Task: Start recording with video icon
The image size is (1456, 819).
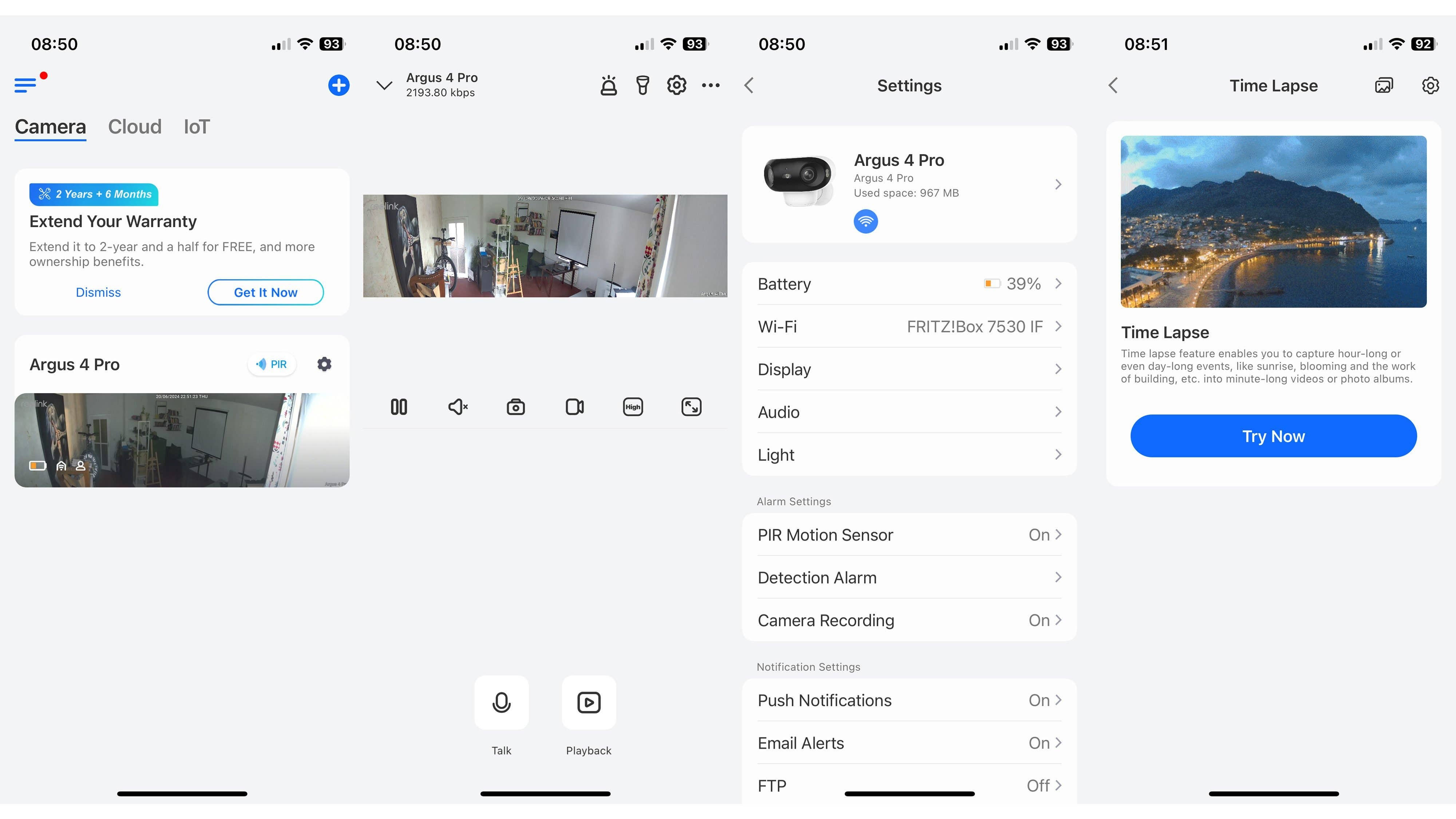Action: coord(574,407)
